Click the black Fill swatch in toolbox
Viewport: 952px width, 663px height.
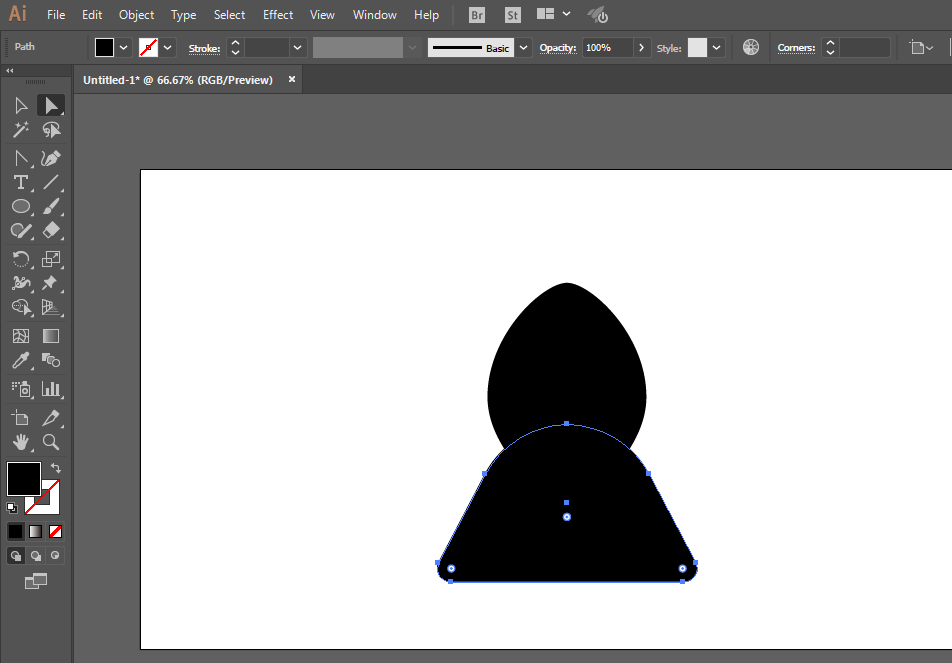pyautogui.click(x=23, y=479)
